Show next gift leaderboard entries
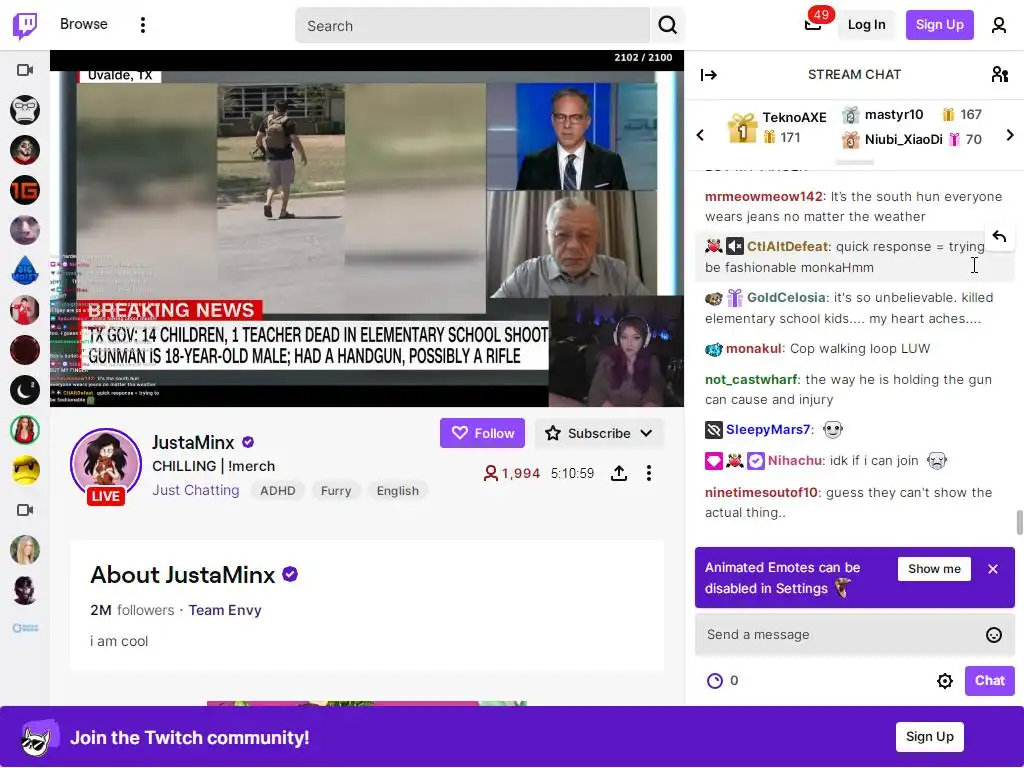Viewport: 1024px width, 768px height. (1010, 135)
